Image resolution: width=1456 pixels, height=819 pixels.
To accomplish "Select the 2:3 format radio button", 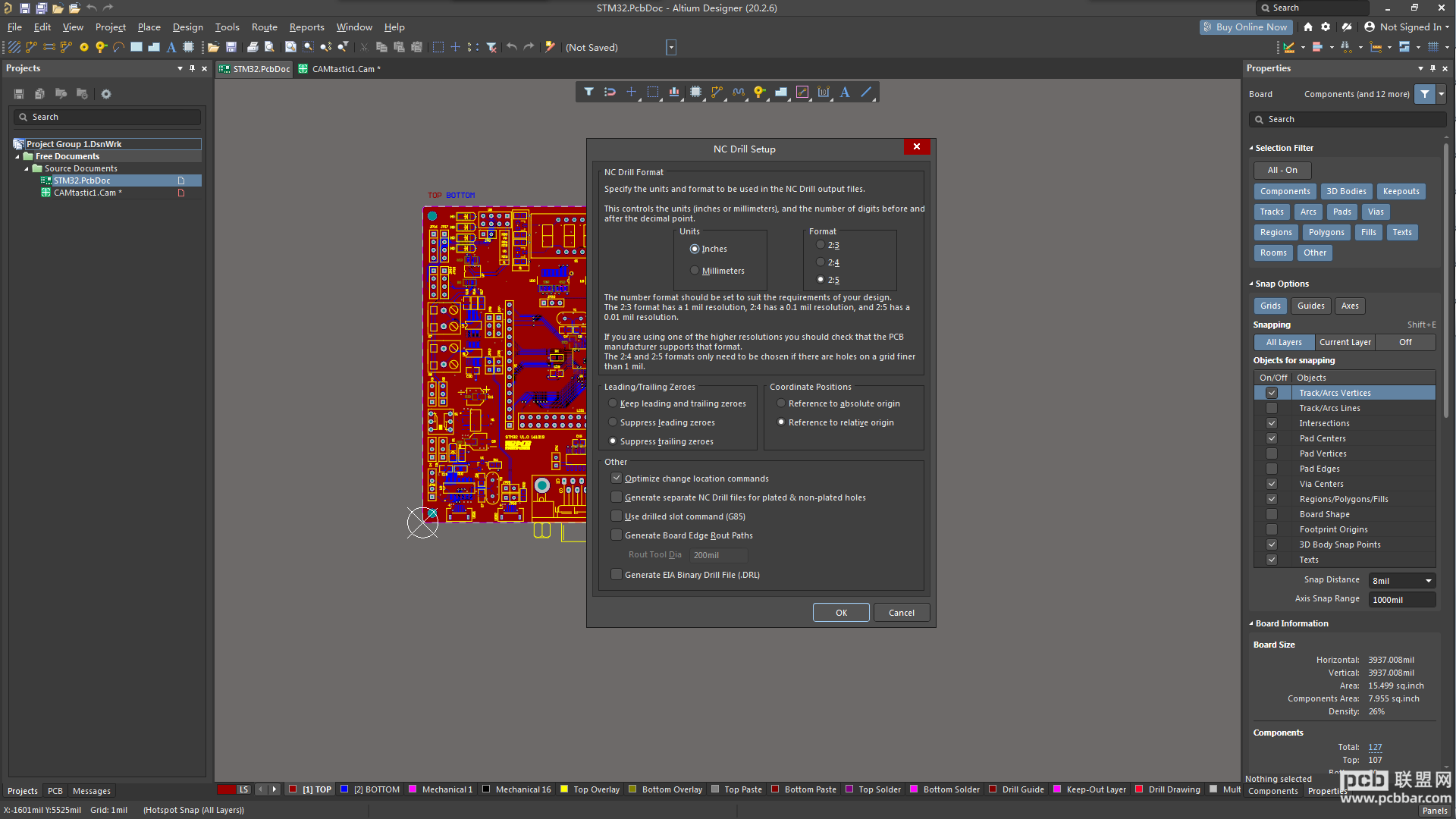I will click(x=821, y=245).
